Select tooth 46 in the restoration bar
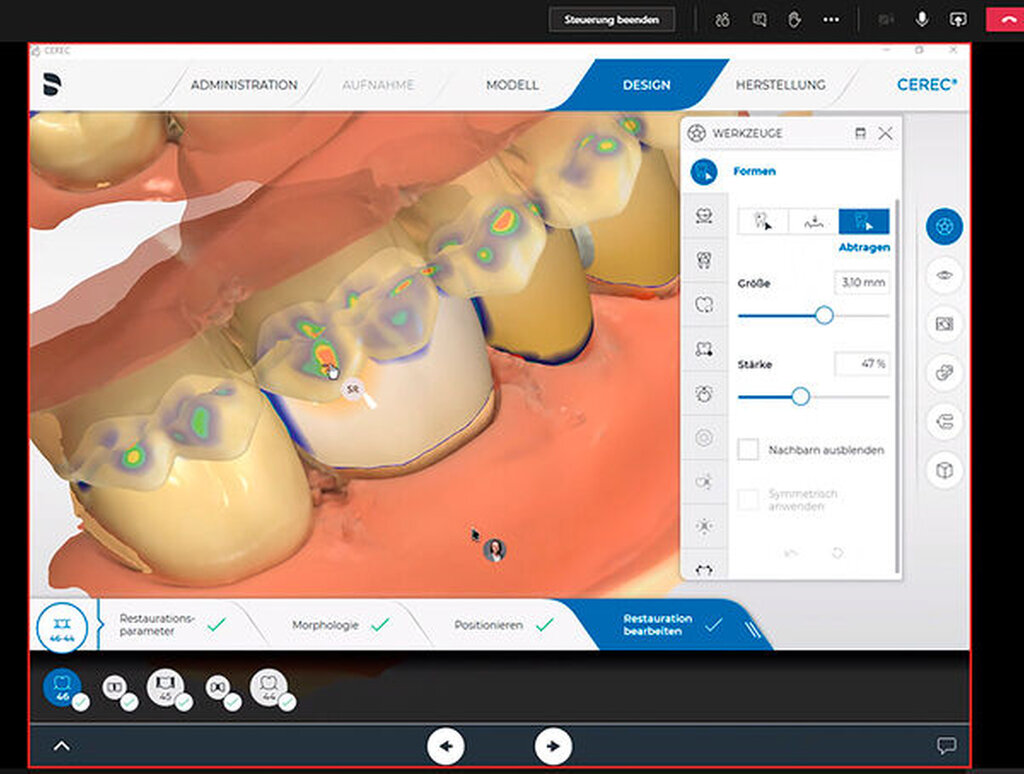 (x=62, y=688)
